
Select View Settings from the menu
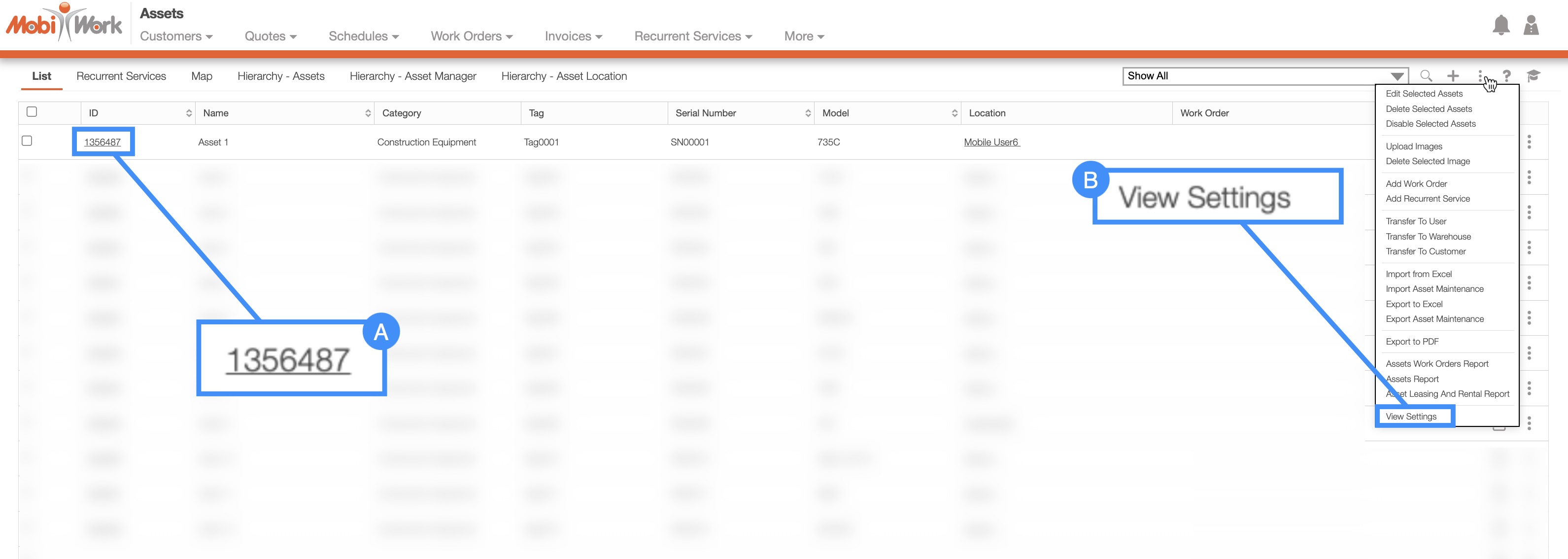(1411, 417)
